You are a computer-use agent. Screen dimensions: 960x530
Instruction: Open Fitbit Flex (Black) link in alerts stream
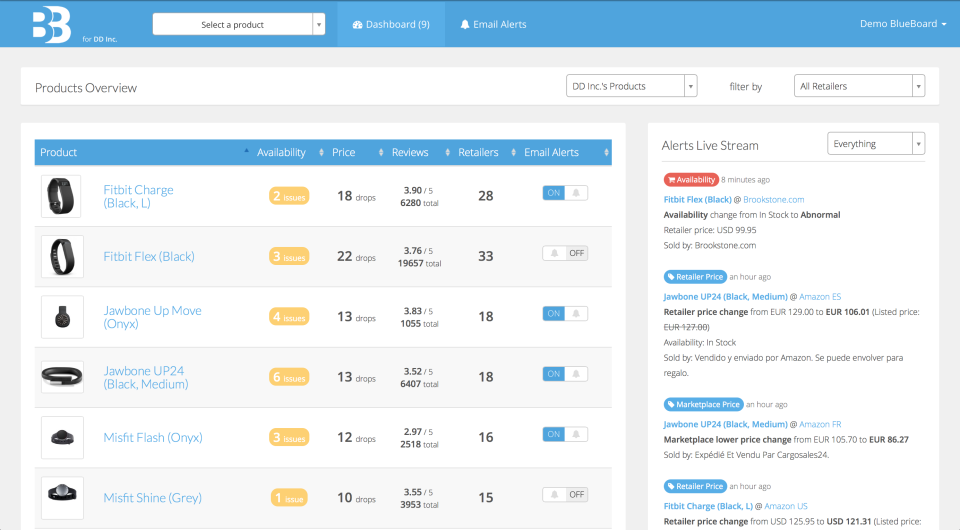(x=697, y=200)
